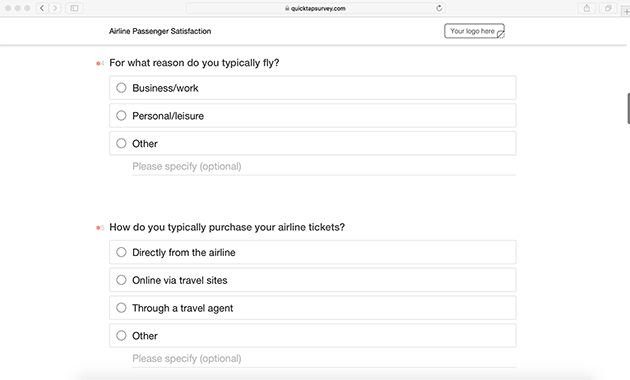630x380 pixels.
Task: Click the Your logo here button
Action: pos(474,31)
